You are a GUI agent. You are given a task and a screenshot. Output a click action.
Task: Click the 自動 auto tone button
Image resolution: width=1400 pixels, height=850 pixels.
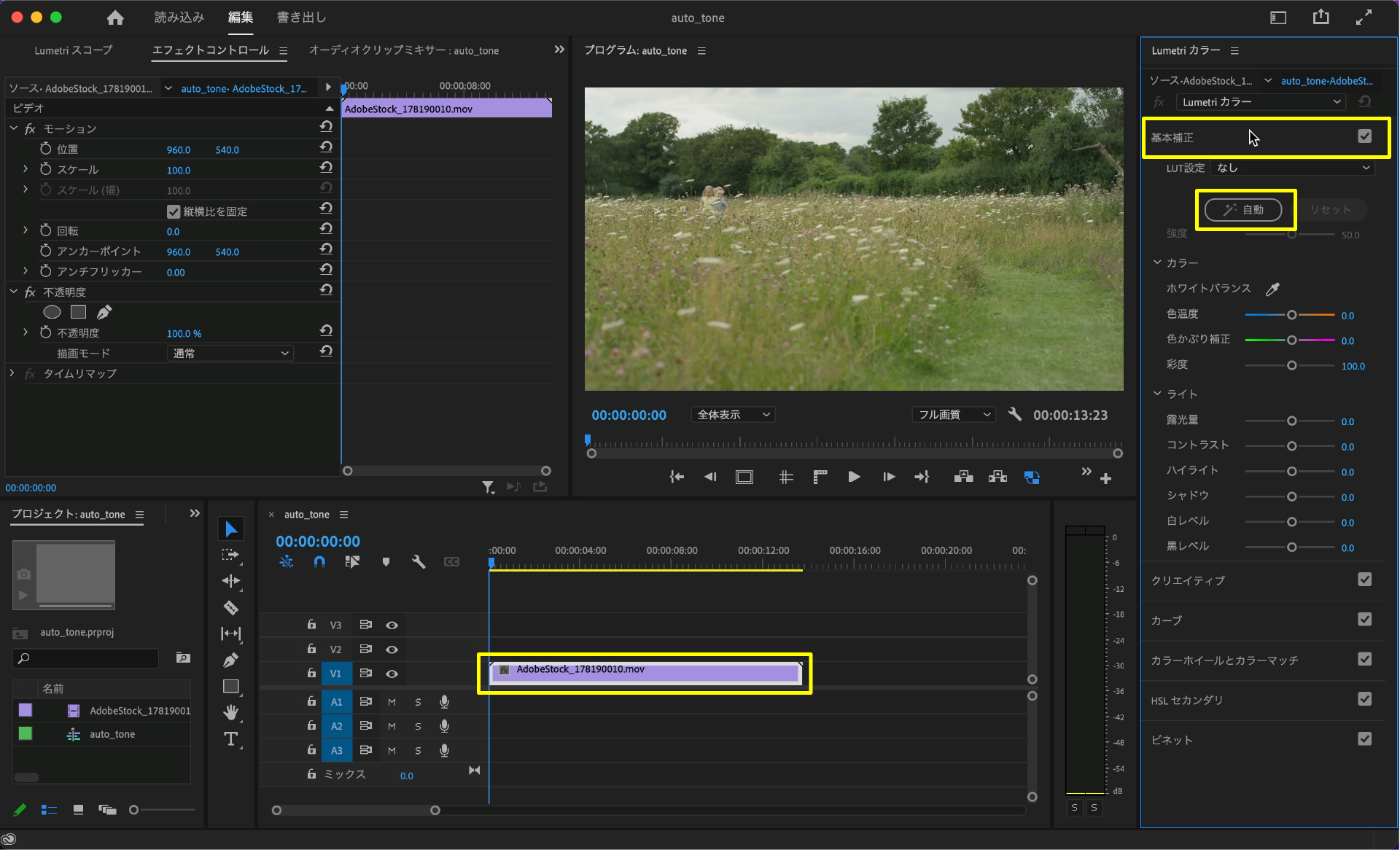(1242, 210)
